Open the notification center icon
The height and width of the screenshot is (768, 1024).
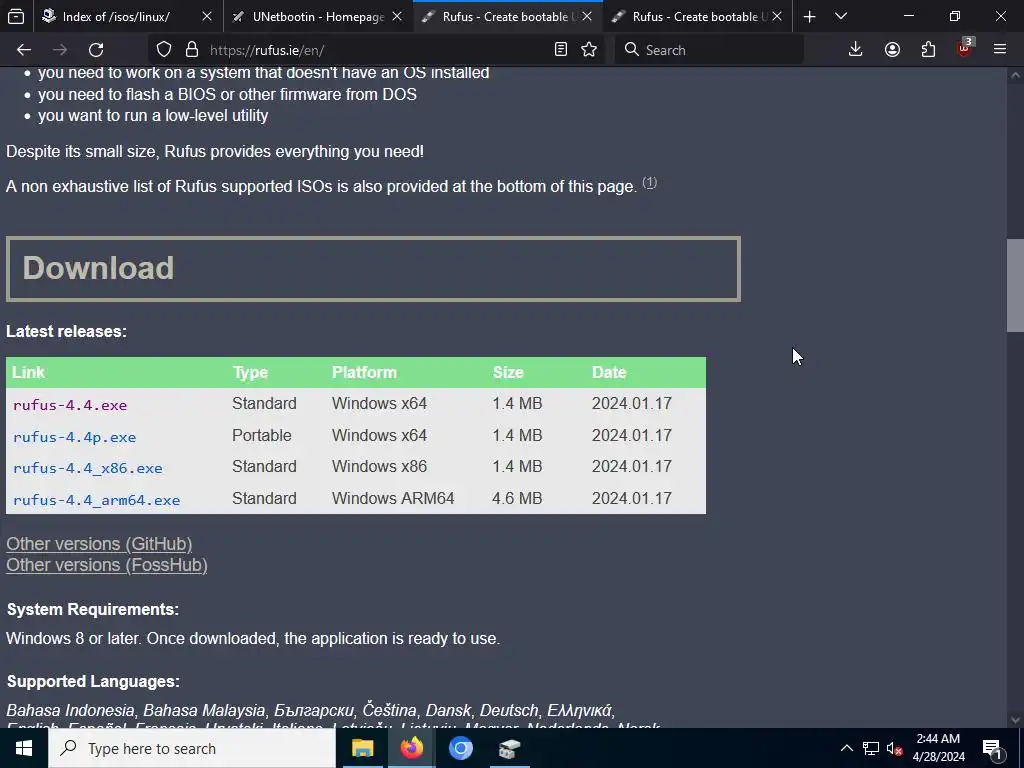[x=993, y=748]
